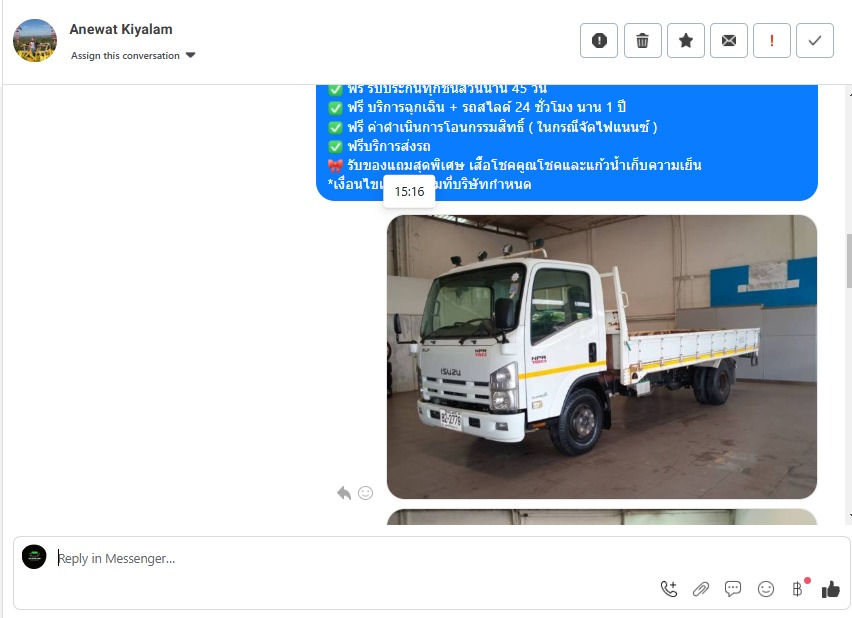This screenshot has width=852, height=618.
Task: Open Anewat Kiyalam contact name
Action: click(121, 29)
